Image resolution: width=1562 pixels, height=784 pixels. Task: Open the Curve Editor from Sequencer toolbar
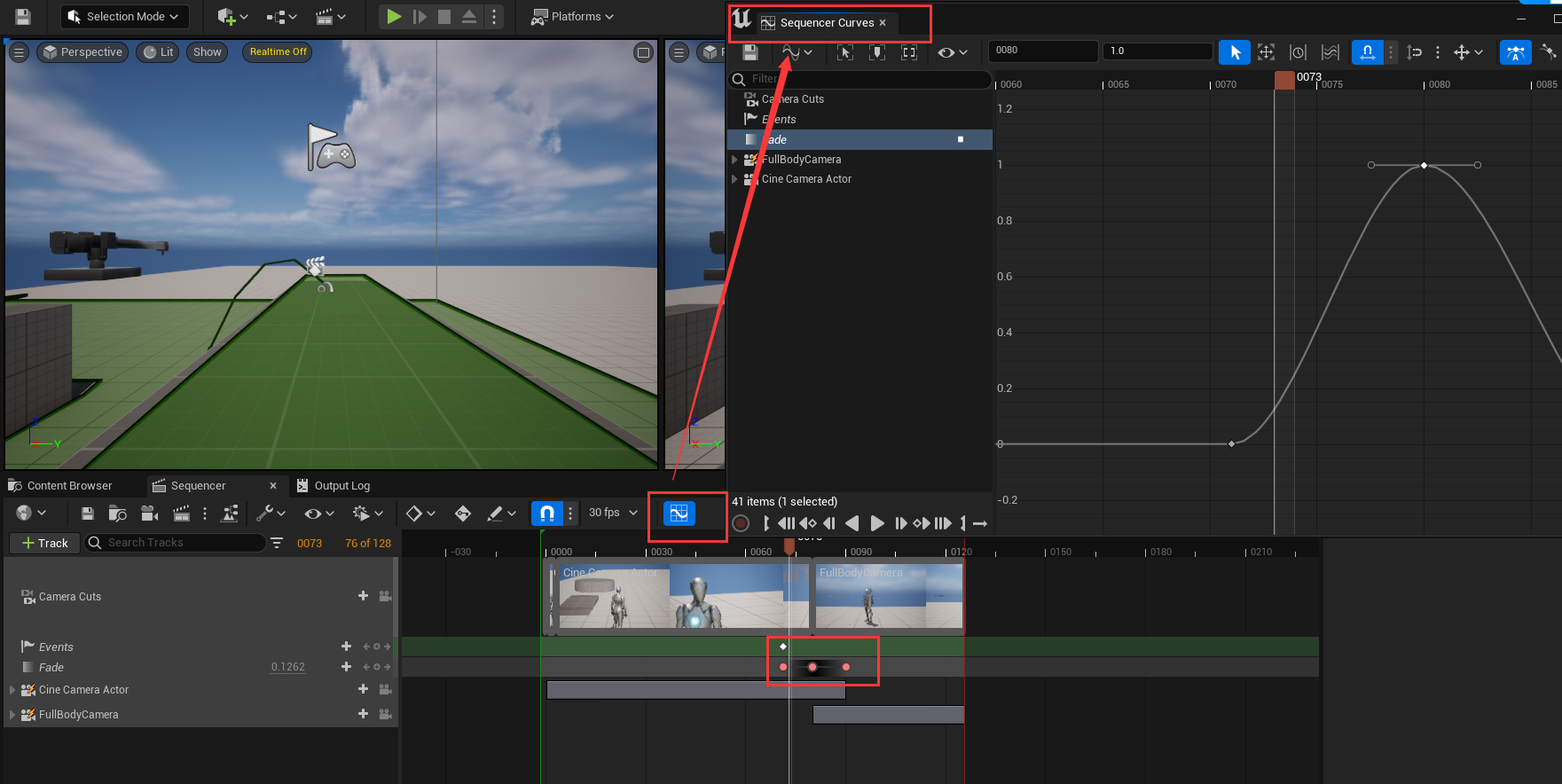[679, 514]
